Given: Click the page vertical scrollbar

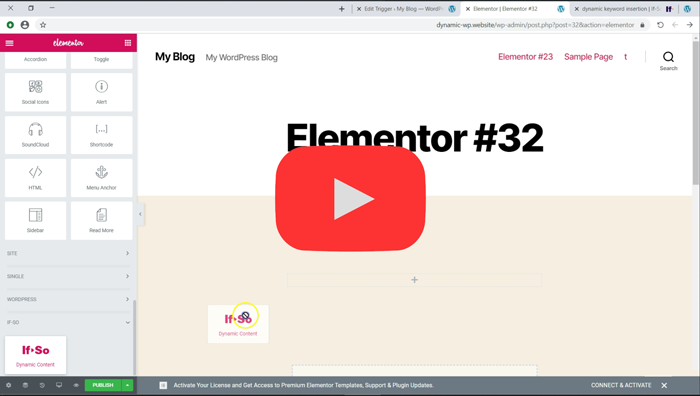Looking at the screenshot, I should tap(696, 112).
